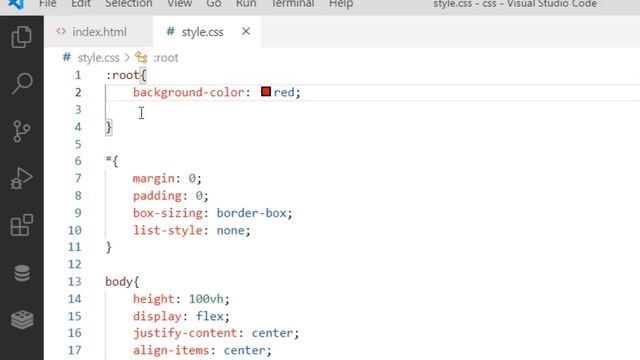Click line number 12 in the gutter

pyautogui.click(x=74, y=264)
